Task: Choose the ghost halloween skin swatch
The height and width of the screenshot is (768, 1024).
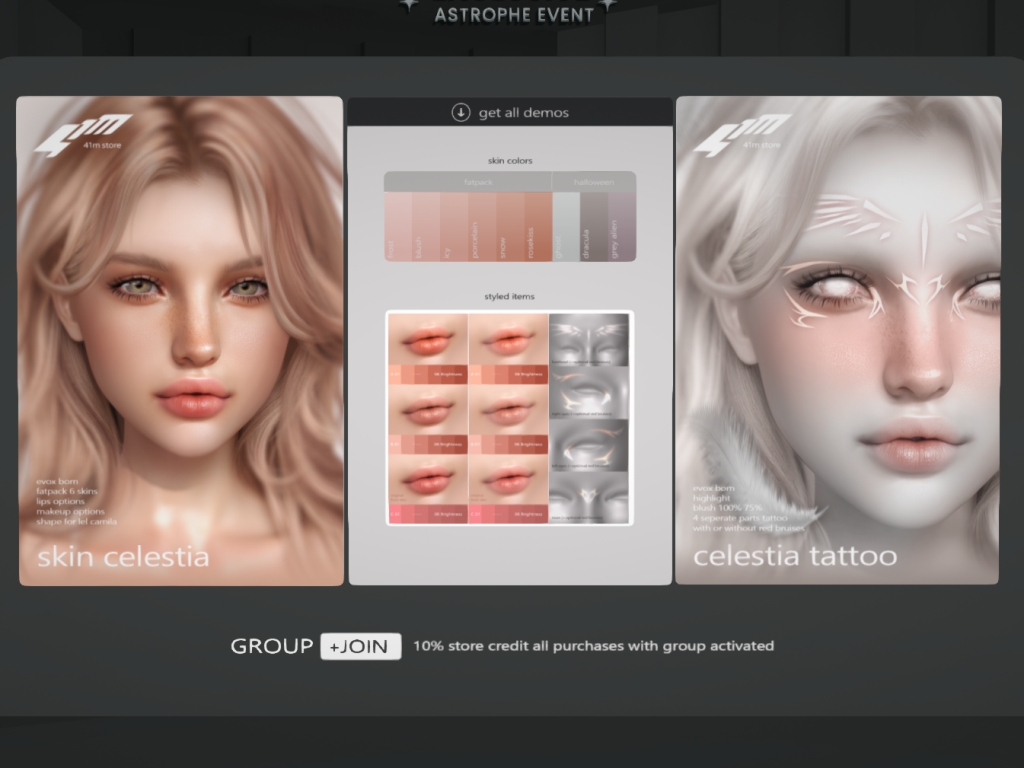Action: click(x=566, y=227)
